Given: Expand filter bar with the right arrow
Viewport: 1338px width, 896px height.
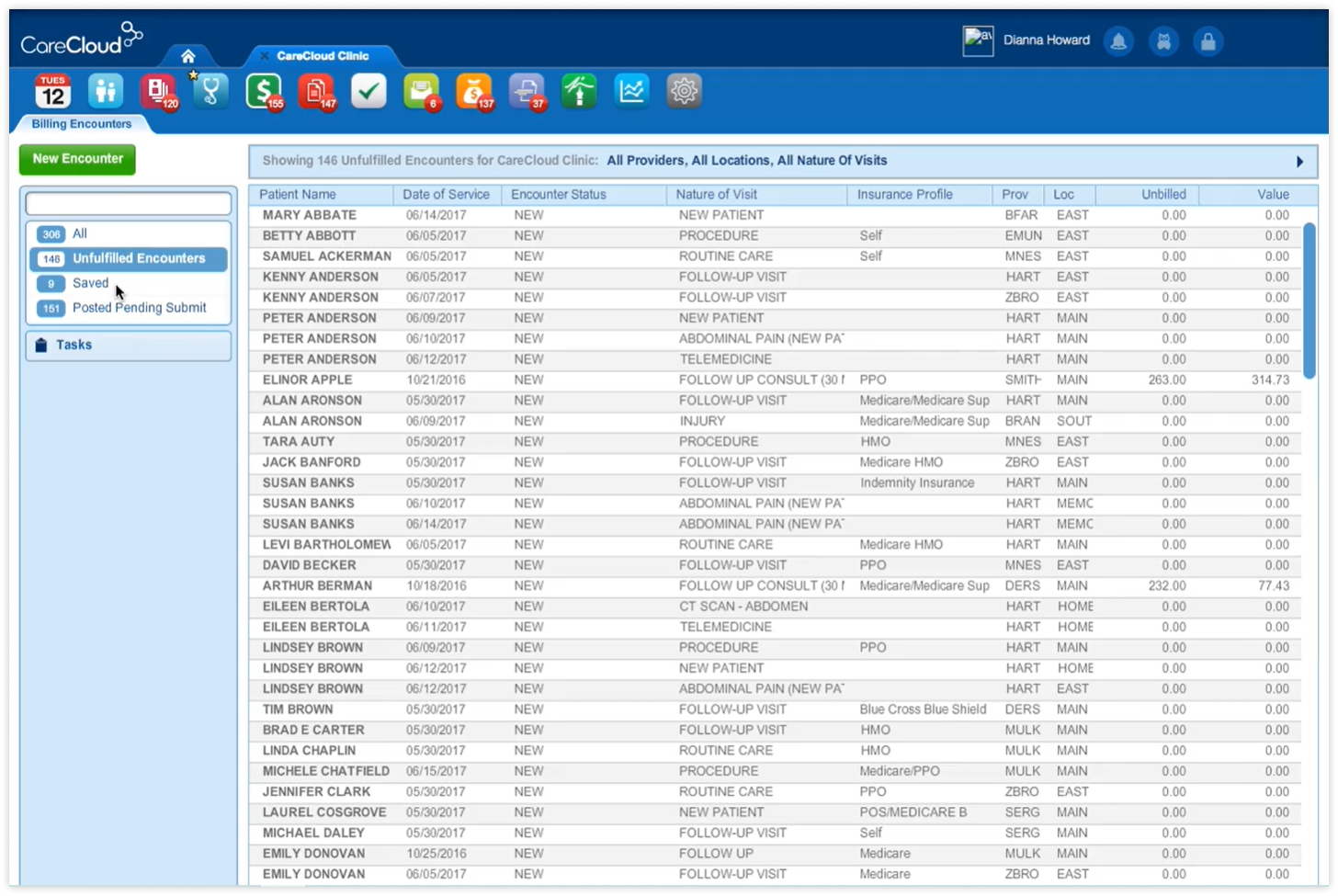Looking at the screenshot, I should coord(1299,162).
